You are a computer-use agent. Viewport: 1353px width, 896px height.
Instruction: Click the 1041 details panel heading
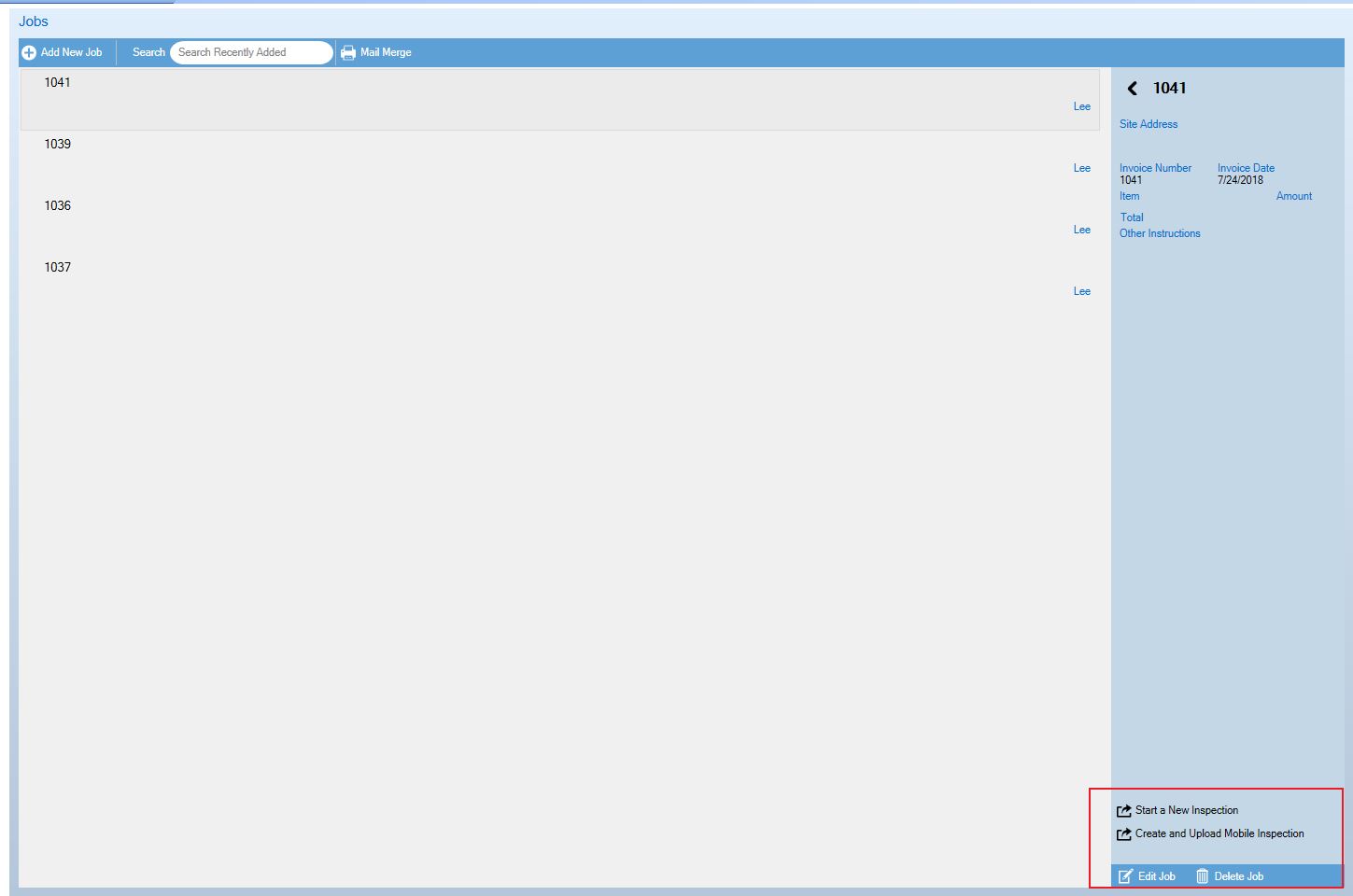coord(1169,88)
